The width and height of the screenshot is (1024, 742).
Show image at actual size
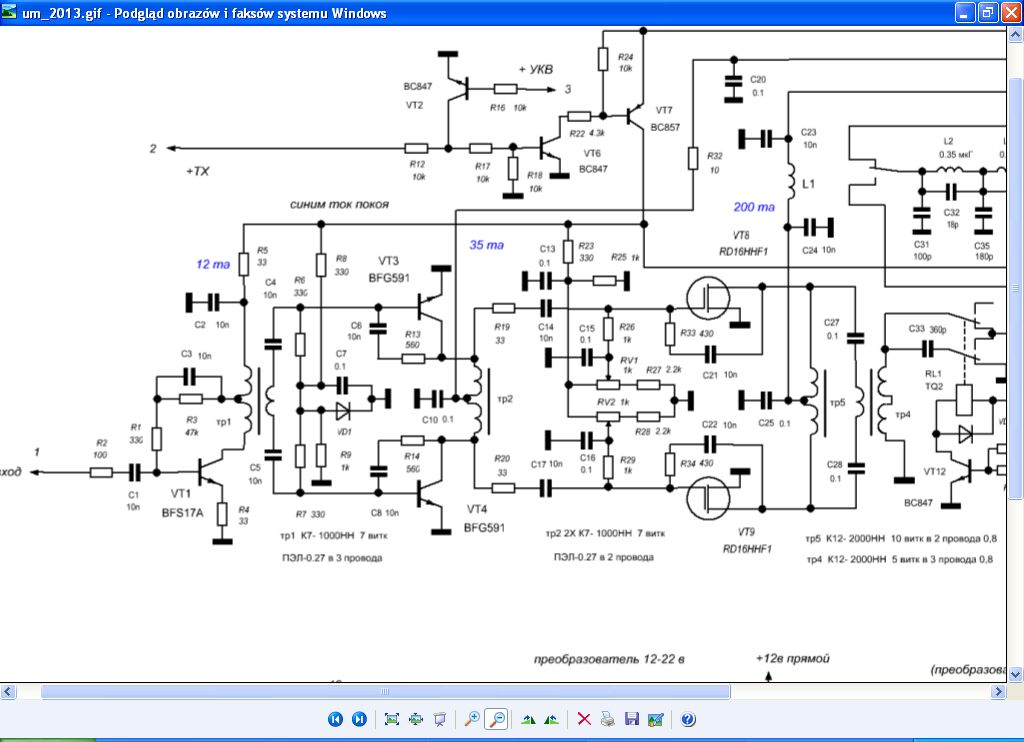click(415, 719)
